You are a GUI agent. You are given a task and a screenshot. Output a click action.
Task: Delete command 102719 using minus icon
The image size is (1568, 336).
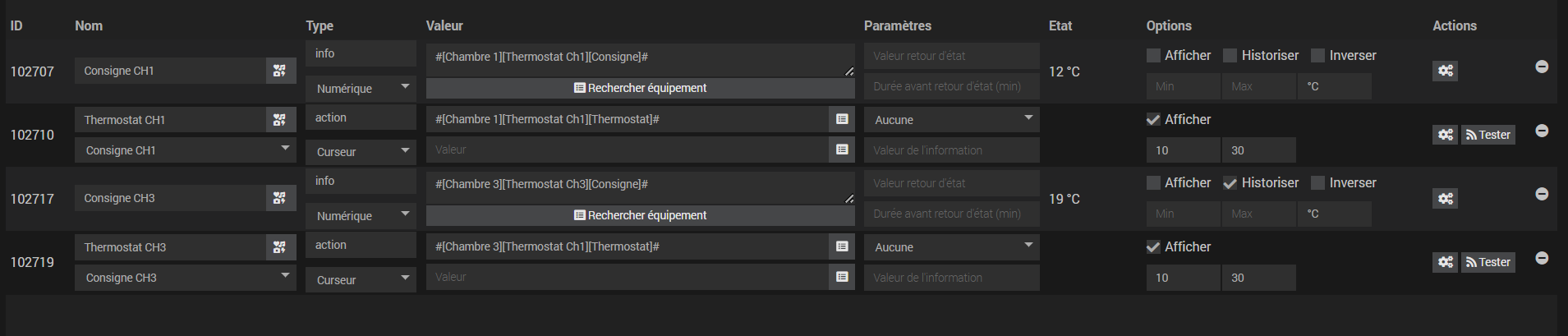[x=1542, y=258]
